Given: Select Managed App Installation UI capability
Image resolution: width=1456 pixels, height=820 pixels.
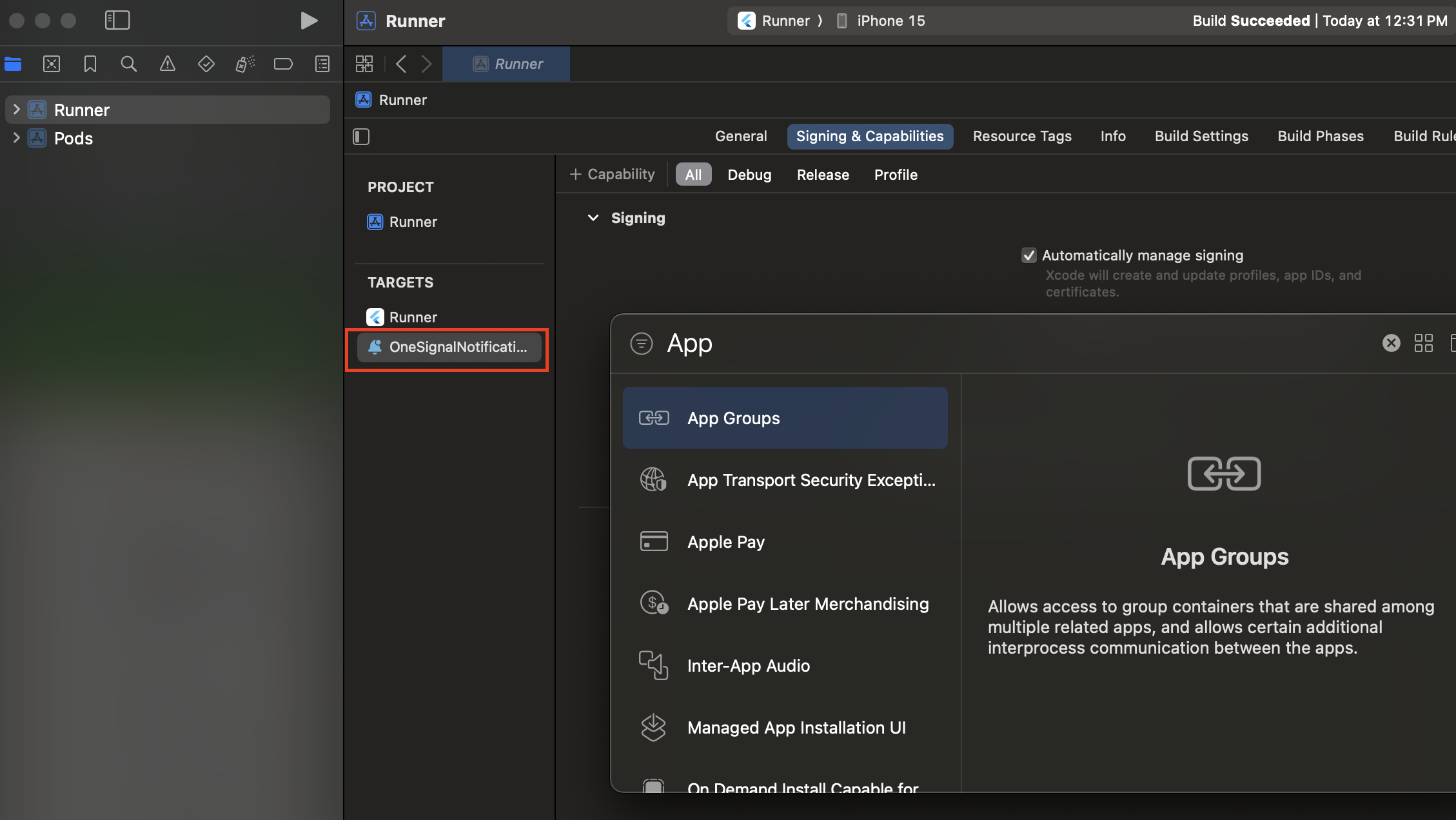Looking at the screenshot, I should point(785,727).
